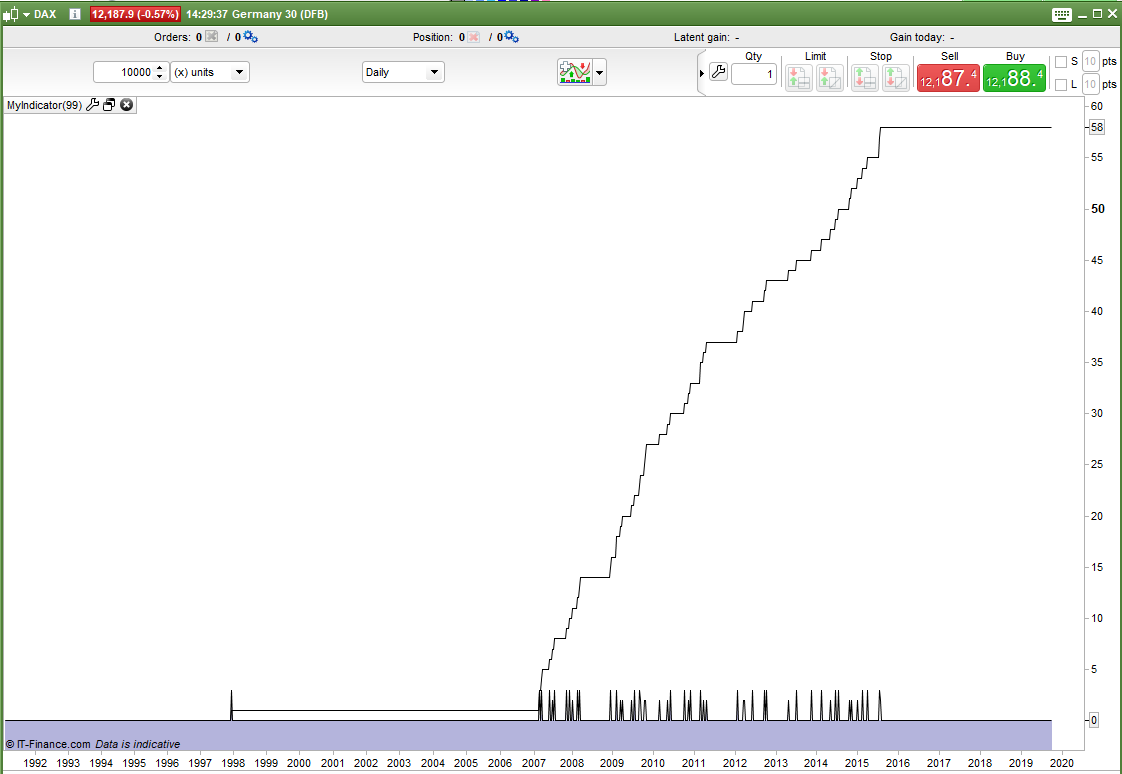Click the Germany 30 (DFB) title text

(280, 14)
